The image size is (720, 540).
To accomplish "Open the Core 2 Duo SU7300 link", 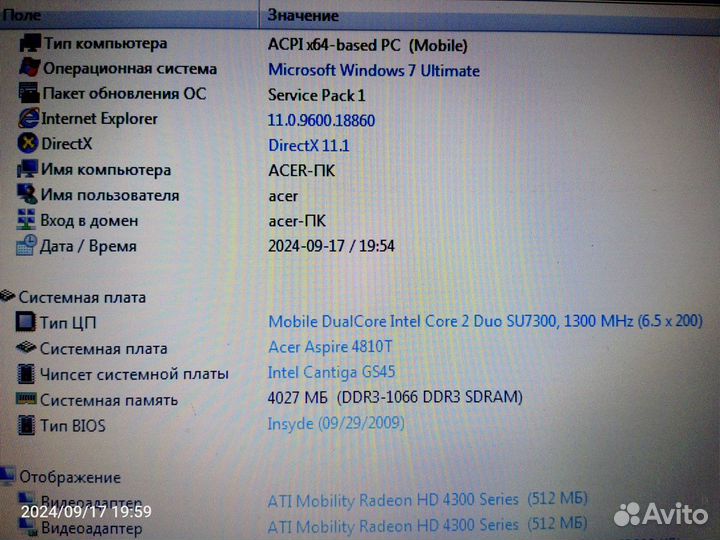I will (485, 321).
